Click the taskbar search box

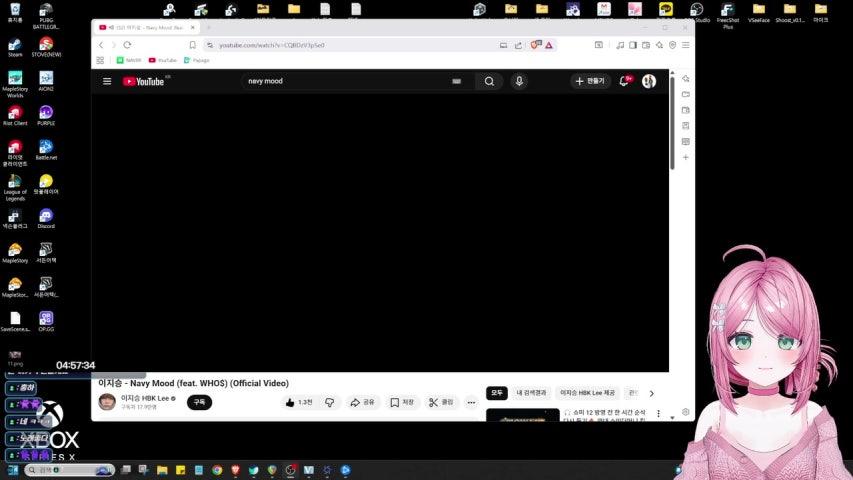click(69, 470)
